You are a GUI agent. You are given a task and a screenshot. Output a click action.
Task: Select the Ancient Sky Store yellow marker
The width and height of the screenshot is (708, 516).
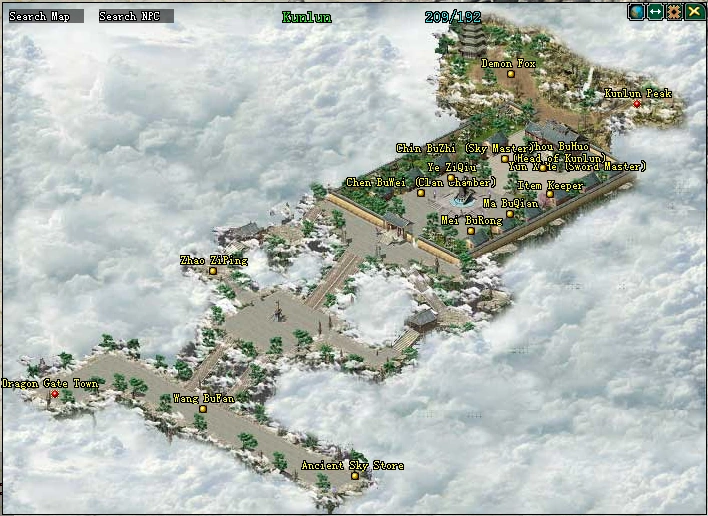coord(355,476)
